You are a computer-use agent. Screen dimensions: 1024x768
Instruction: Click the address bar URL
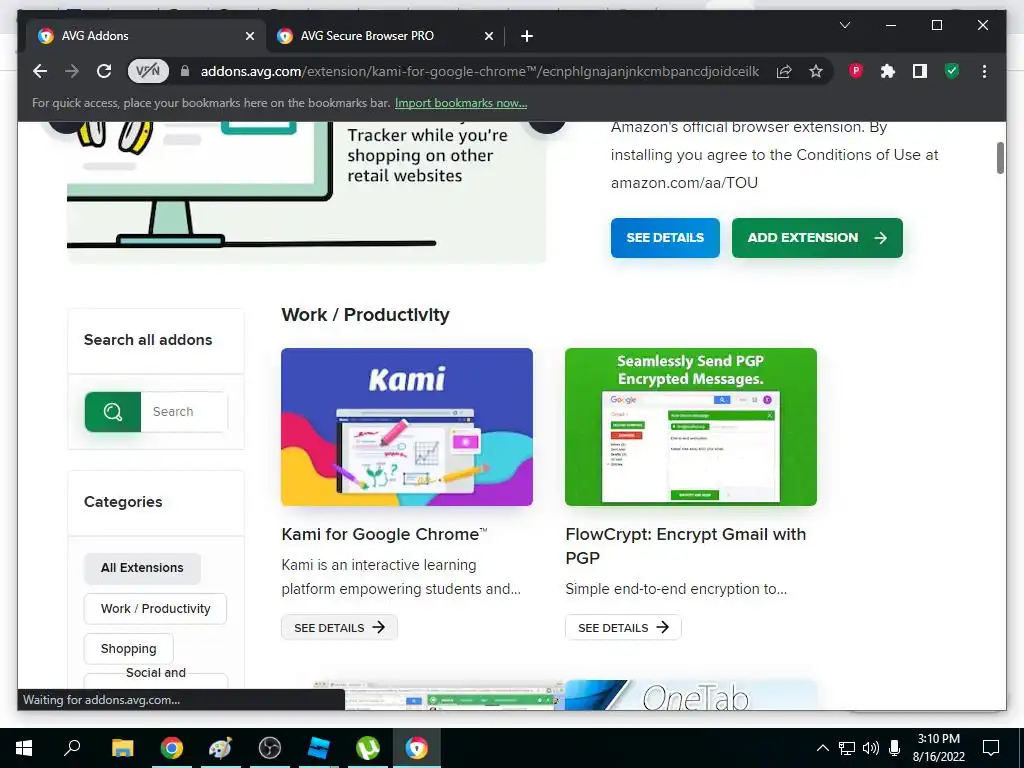pyautogui.click(x=479, y=71)
